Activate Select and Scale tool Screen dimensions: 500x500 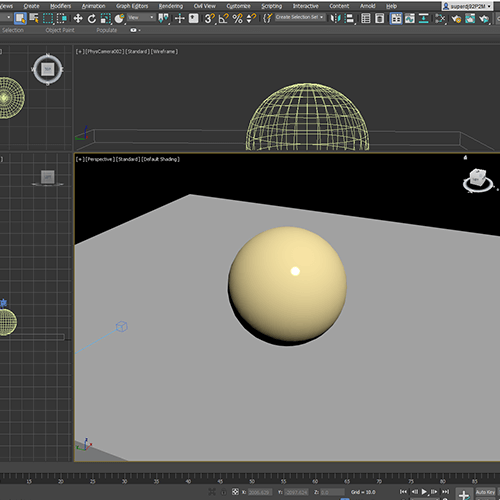[x=106, y=18]
